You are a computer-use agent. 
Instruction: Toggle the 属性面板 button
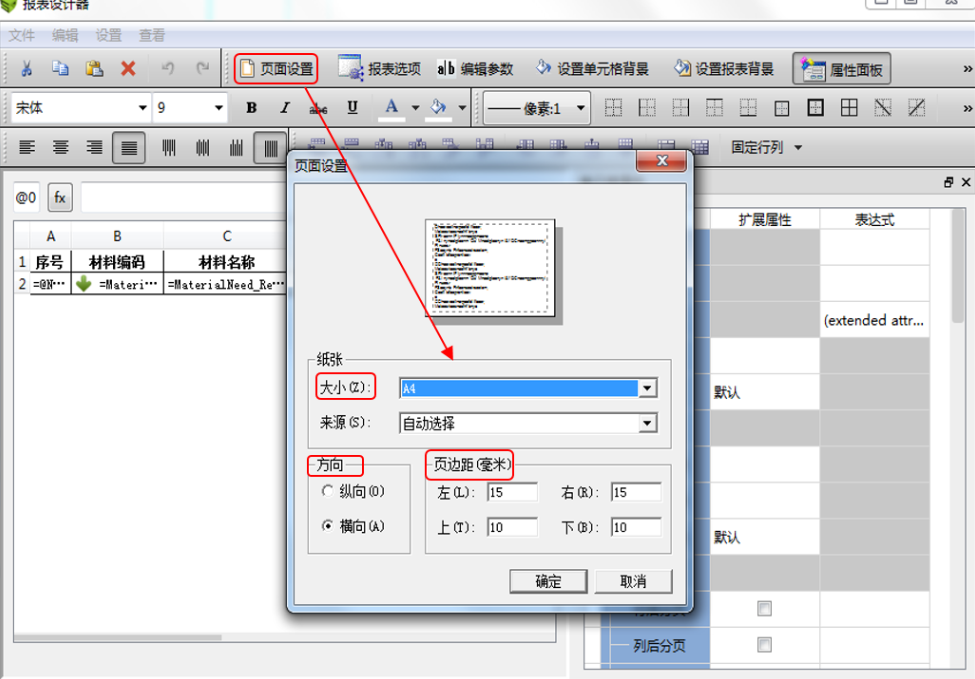coord(842,69)
